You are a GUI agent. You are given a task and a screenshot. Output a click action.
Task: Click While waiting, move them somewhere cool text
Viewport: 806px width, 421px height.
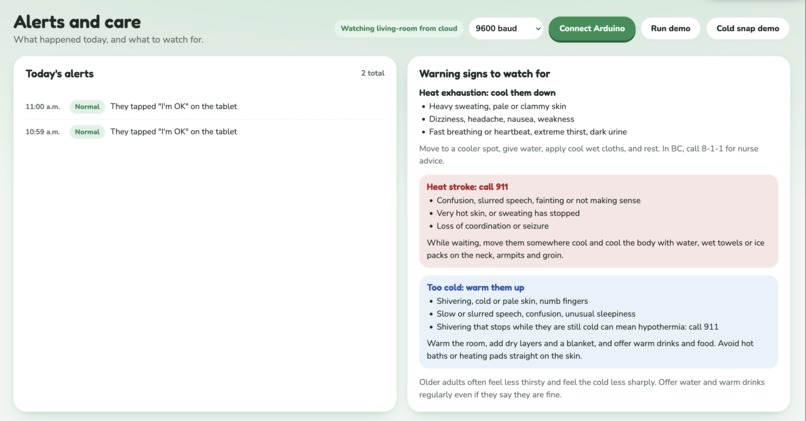pyautogui.click(x=595, y=249)
